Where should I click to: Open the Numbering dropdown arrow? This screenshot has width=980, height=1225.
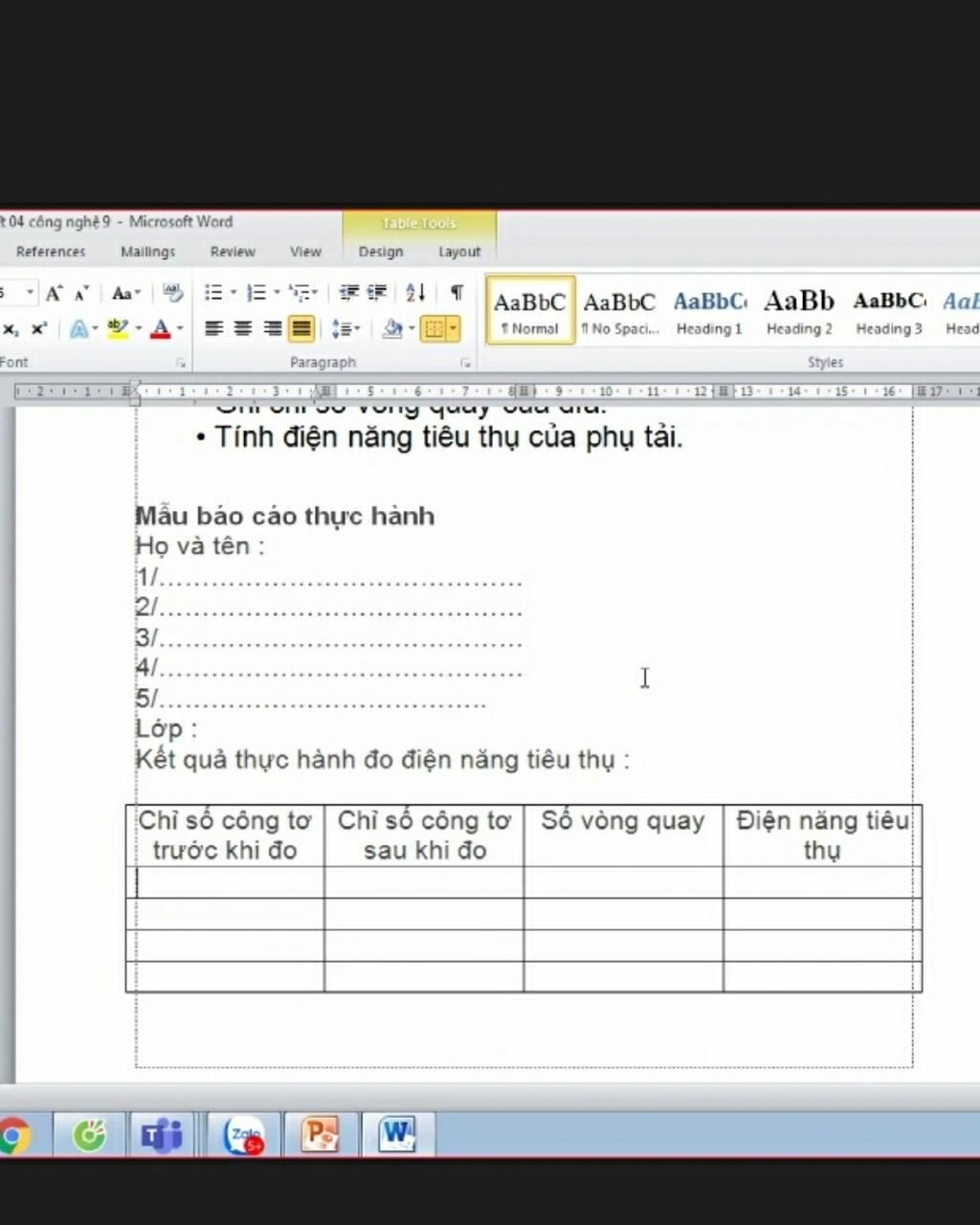pyautogui.click(x=277, y=293)
